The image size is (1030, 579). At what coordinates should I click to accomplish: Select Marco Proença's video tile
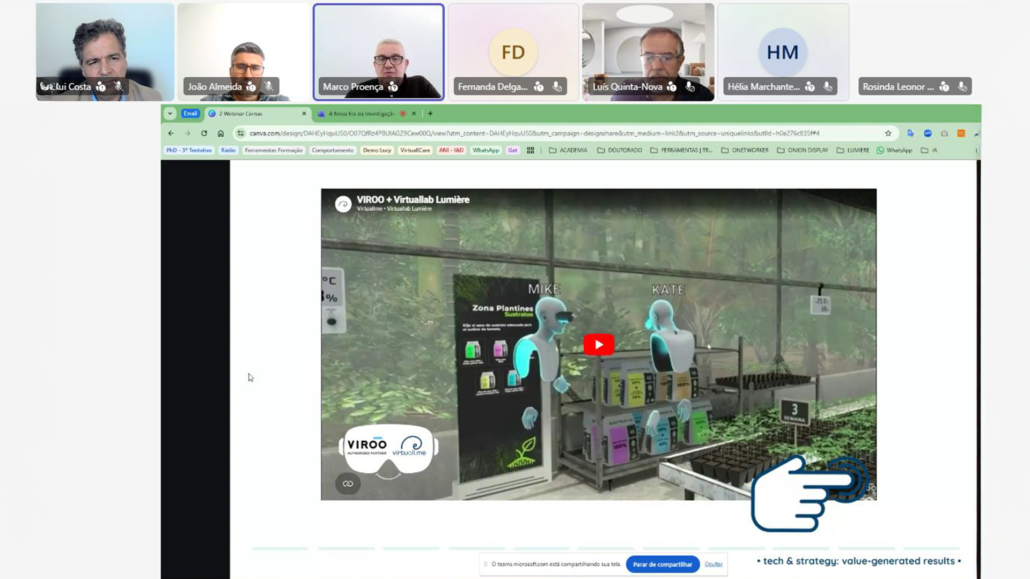tap(378, 52)
